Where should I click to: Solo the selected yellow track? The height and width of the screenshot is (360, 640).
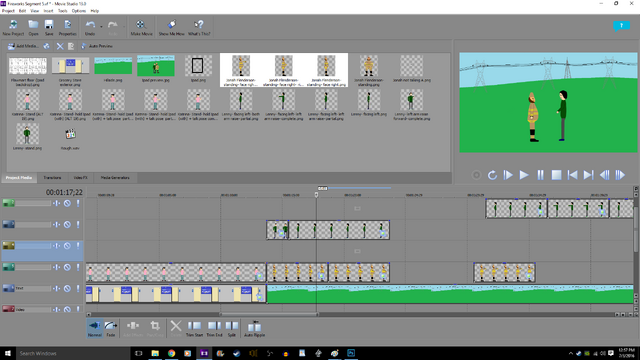78,246
